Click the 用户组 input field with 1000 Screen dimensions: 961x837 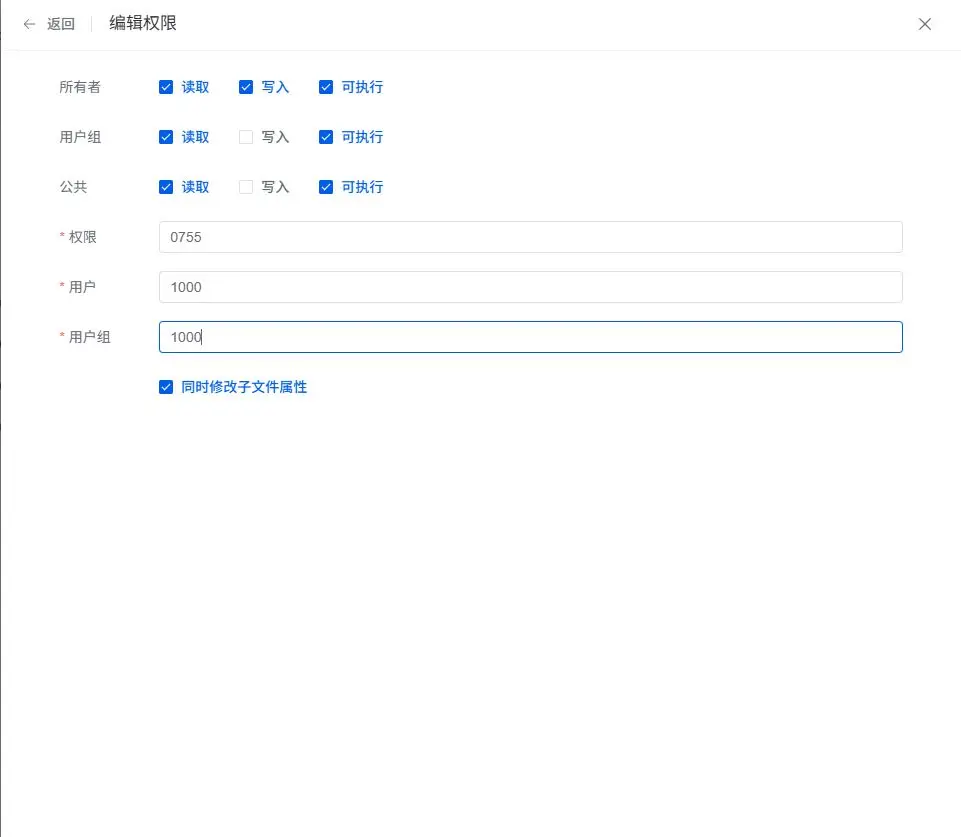pyautogui.click(x=530, y=337)
